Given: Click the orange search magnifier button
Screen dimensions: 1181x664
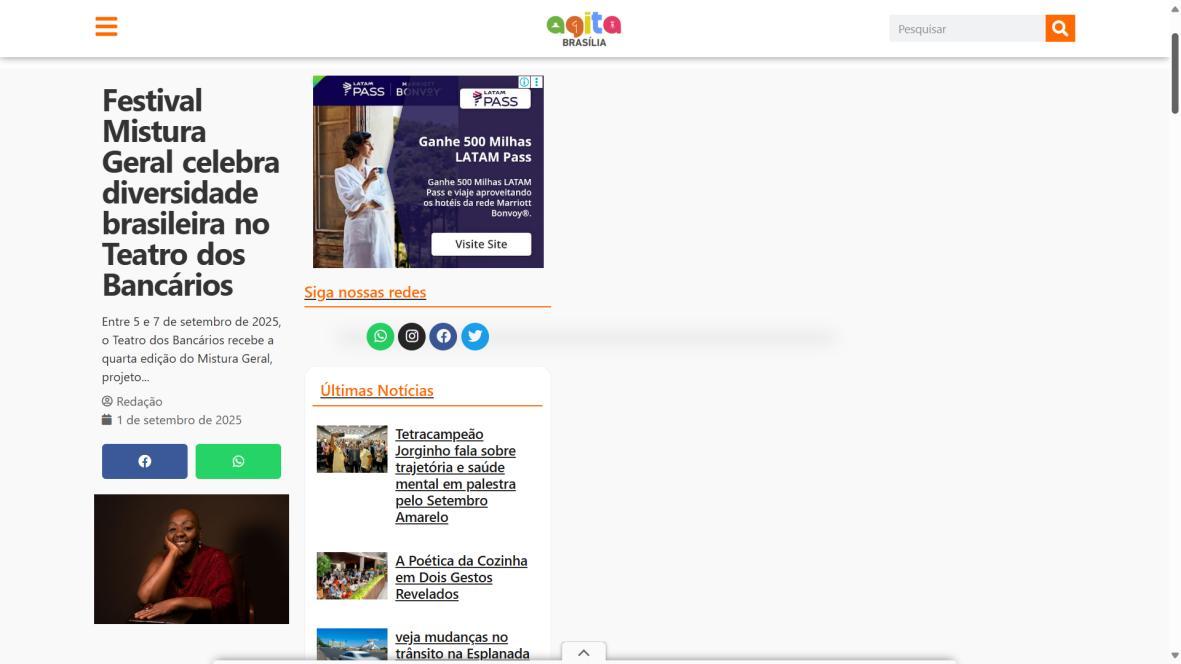Looking at the screenshot, I should click(x=1060, y=29).
